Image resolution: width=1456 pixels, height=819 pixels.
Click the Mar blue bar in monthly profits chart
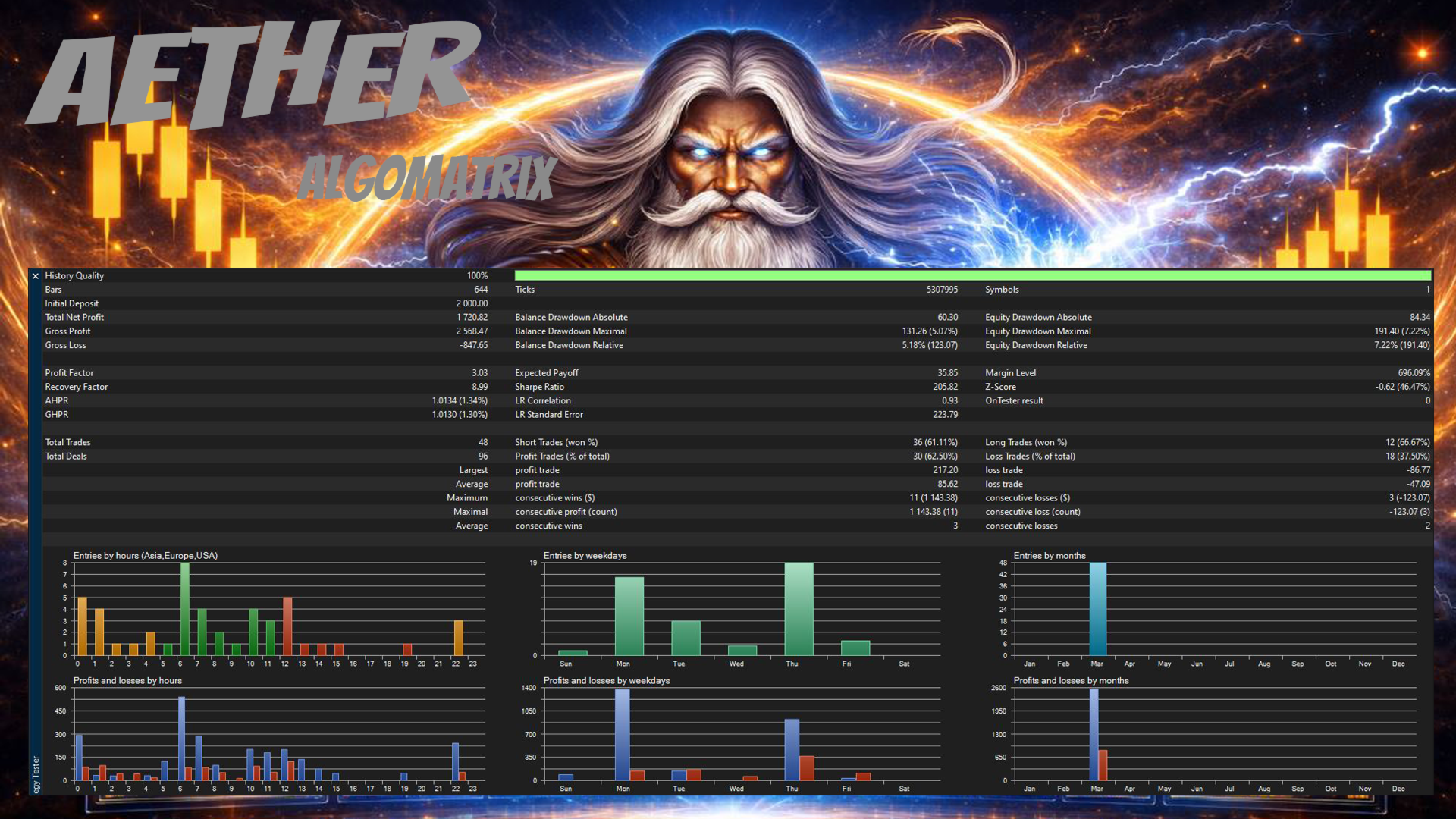[x=1094, y=734]
